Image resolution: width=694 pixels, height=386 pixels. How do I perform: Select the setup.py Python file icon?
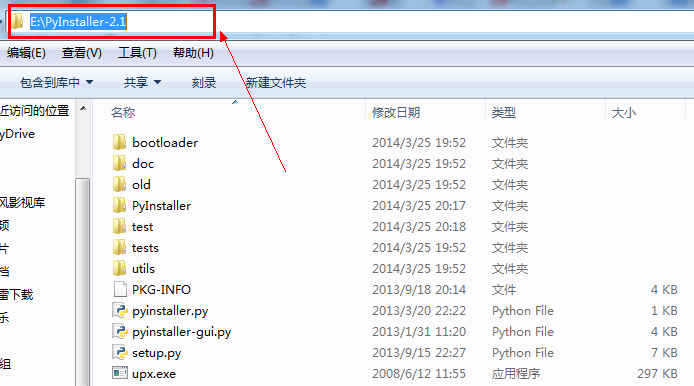click(x=120, y=352)
